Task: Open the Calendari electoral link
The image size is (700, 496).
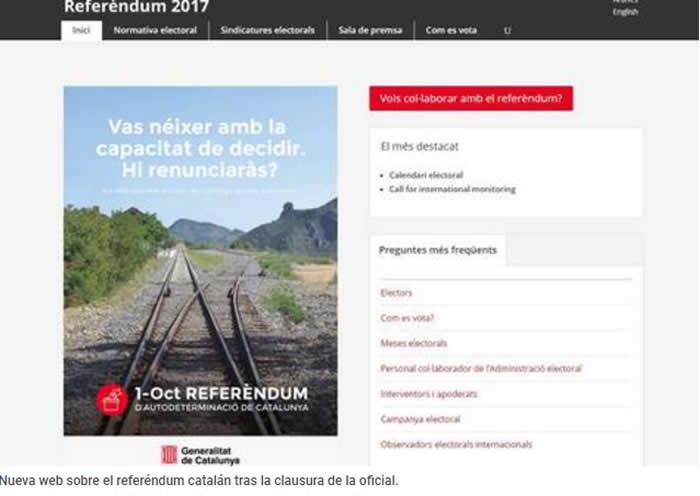Action: [426, 175]
